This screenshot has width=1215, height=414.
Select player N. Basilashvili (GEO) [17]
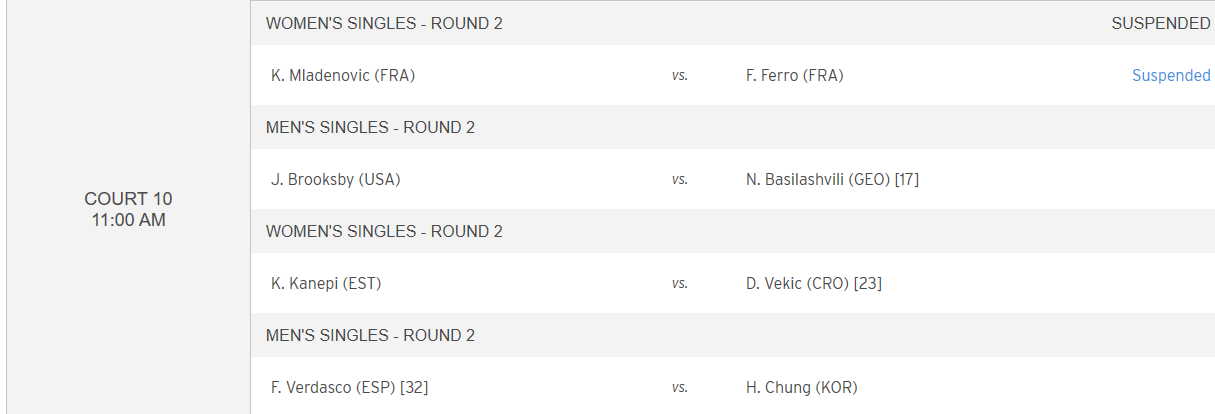tap(832, 179)
